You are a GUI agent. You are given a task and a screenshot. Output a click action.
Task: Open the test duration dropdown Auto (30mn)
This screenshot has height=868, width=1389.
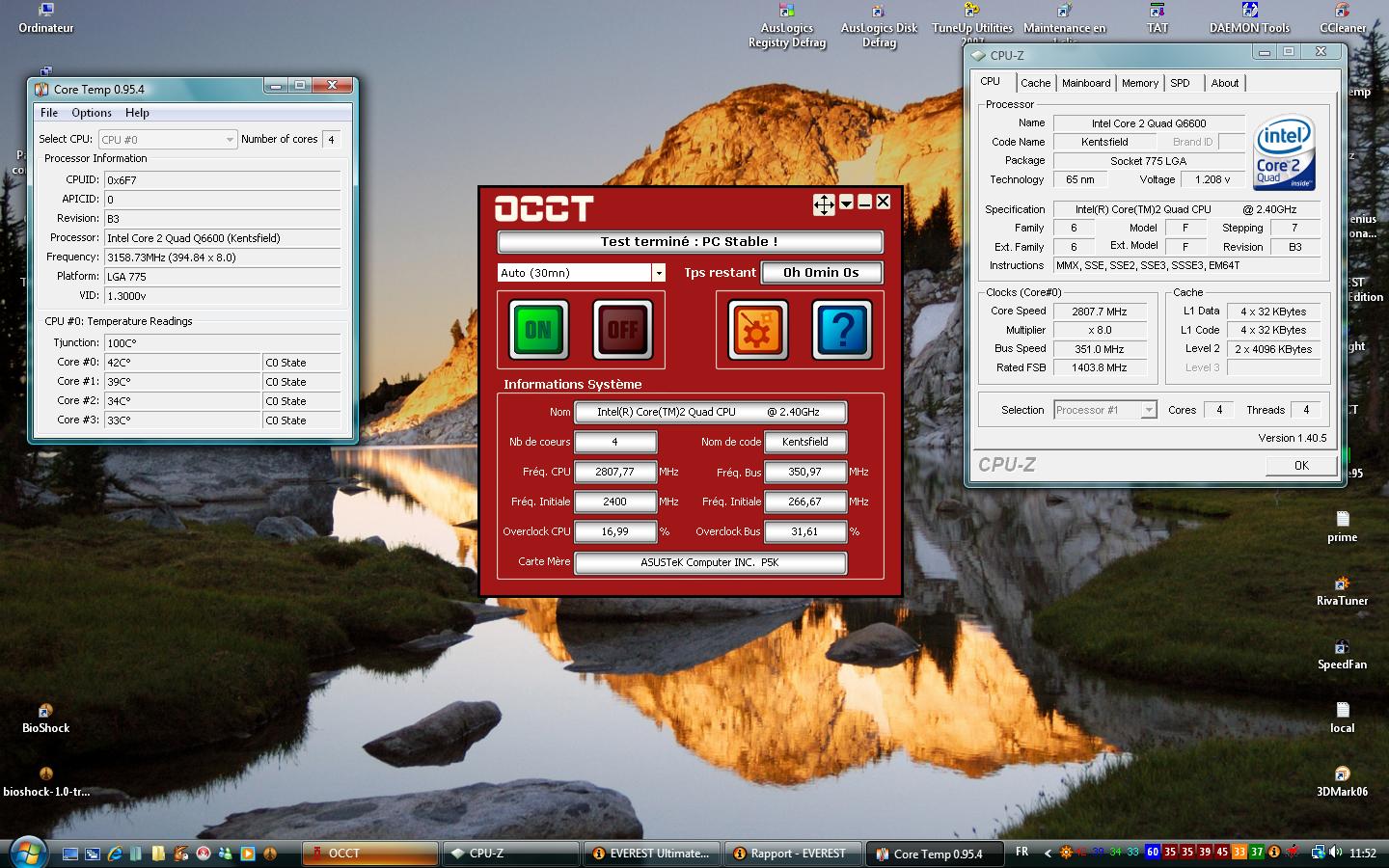click(x=582, y=273)
